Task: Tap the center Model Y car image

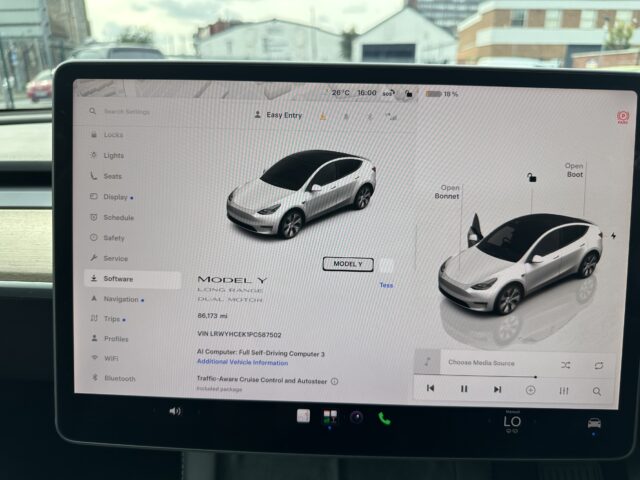Action: point(302,195)
